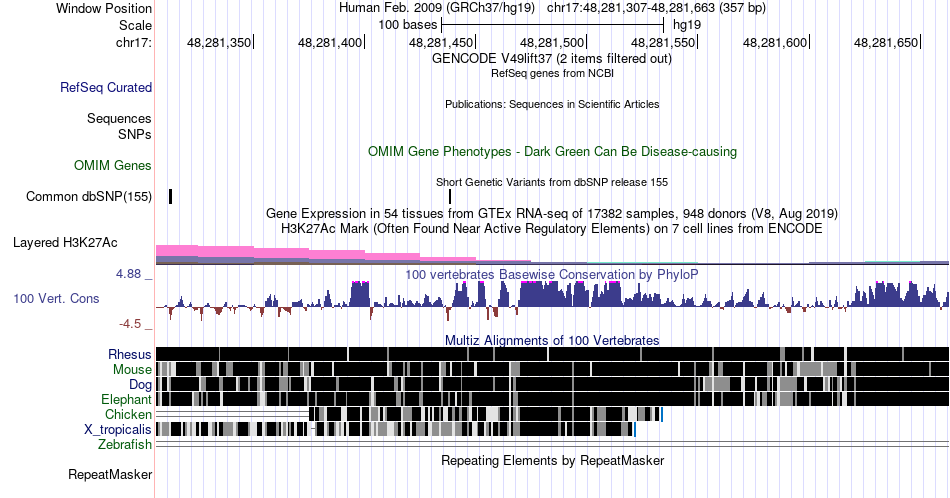950x498 pixels.
Task: Select the Elephant alignment row label
Action: coord(127,399)
